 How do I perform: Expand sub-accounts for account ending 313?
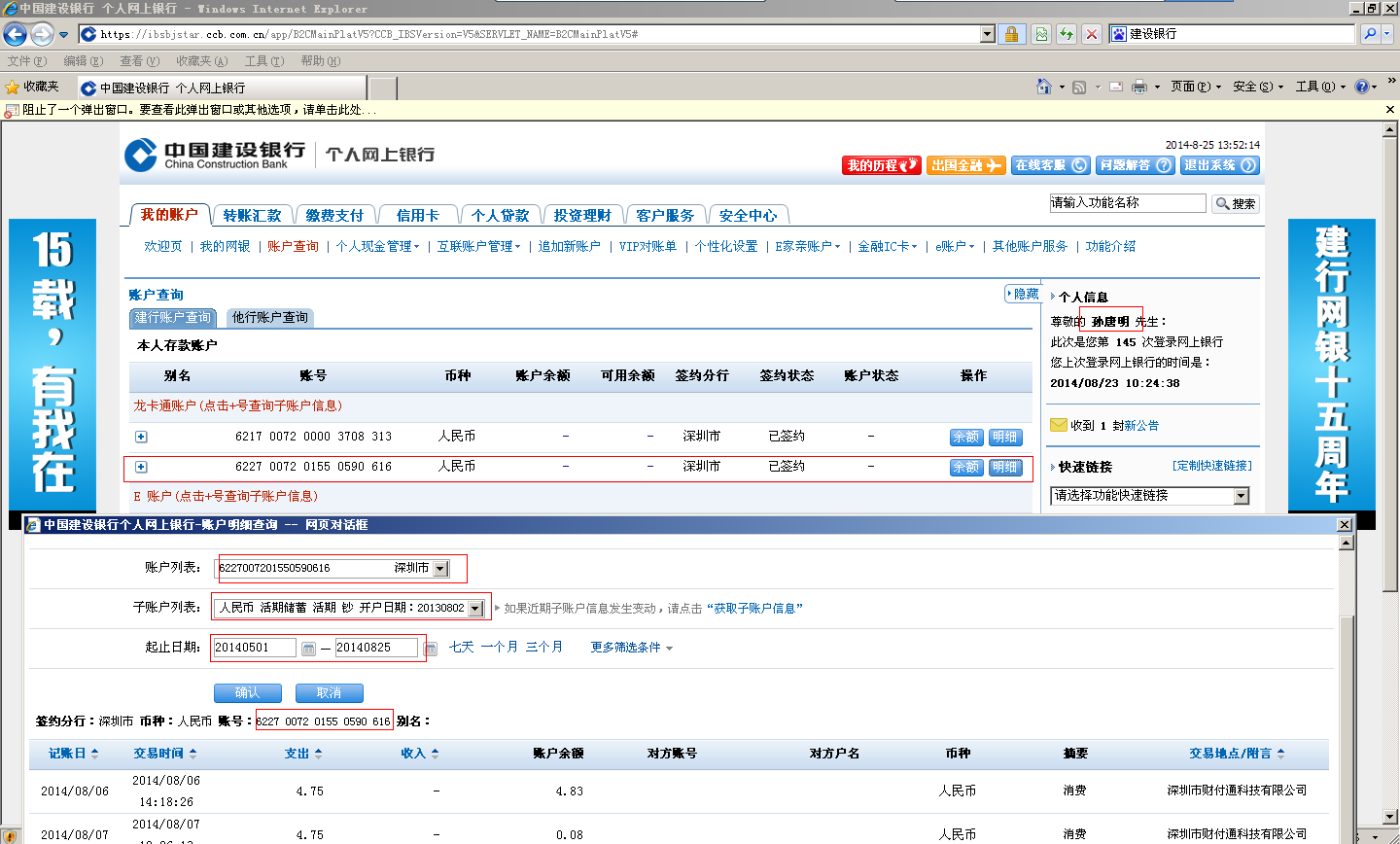click(141, 437)
